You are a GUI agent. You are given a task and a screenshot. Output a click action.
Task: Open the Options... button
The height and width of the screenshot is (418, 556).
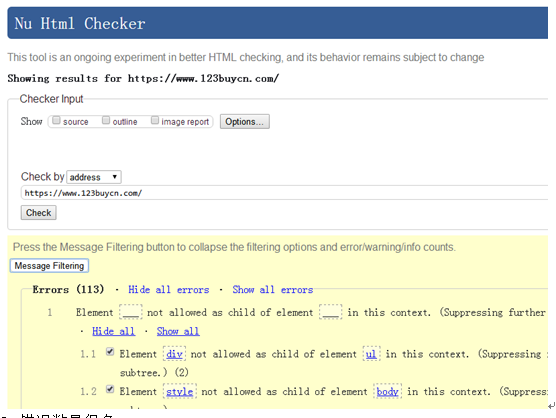(245, 122)
